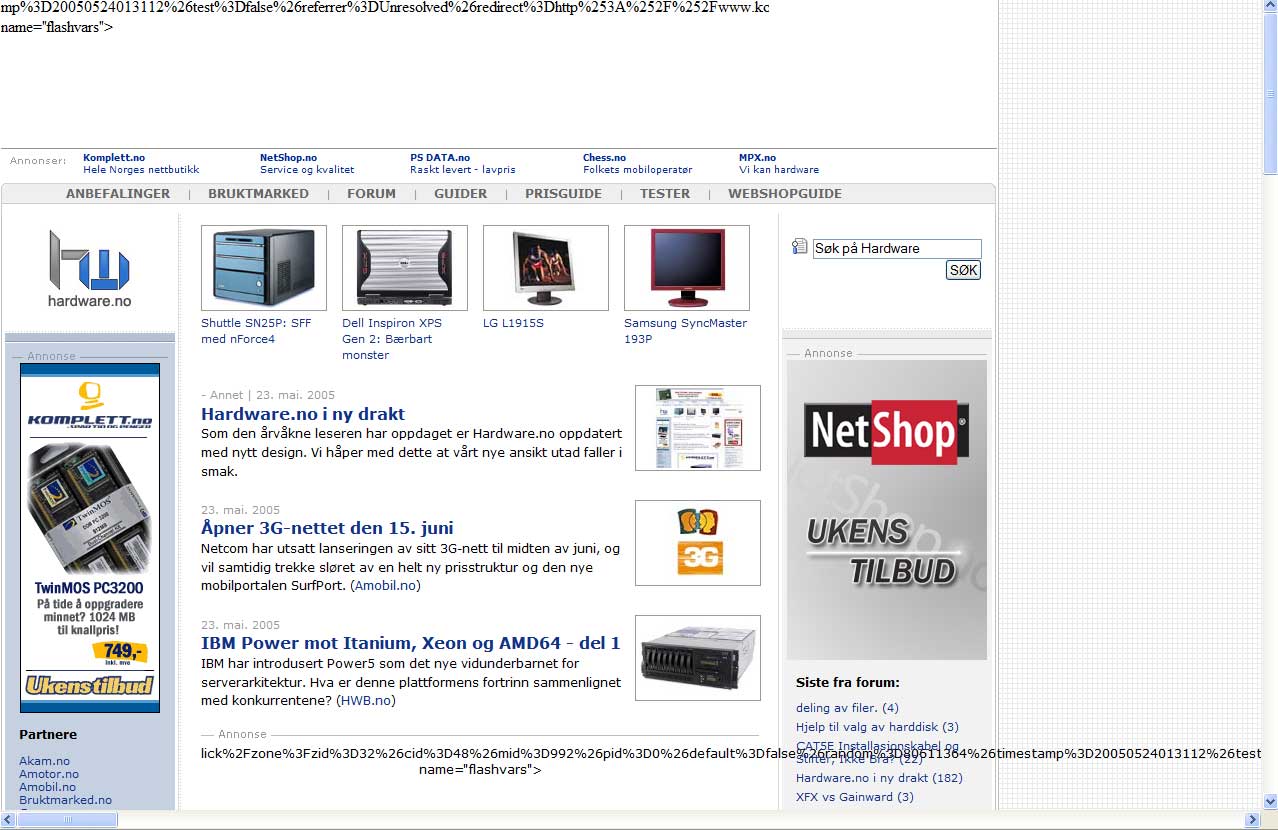Open Amobil.no partner link in Partnere list
1278x830 pixels.
[47, 787]
